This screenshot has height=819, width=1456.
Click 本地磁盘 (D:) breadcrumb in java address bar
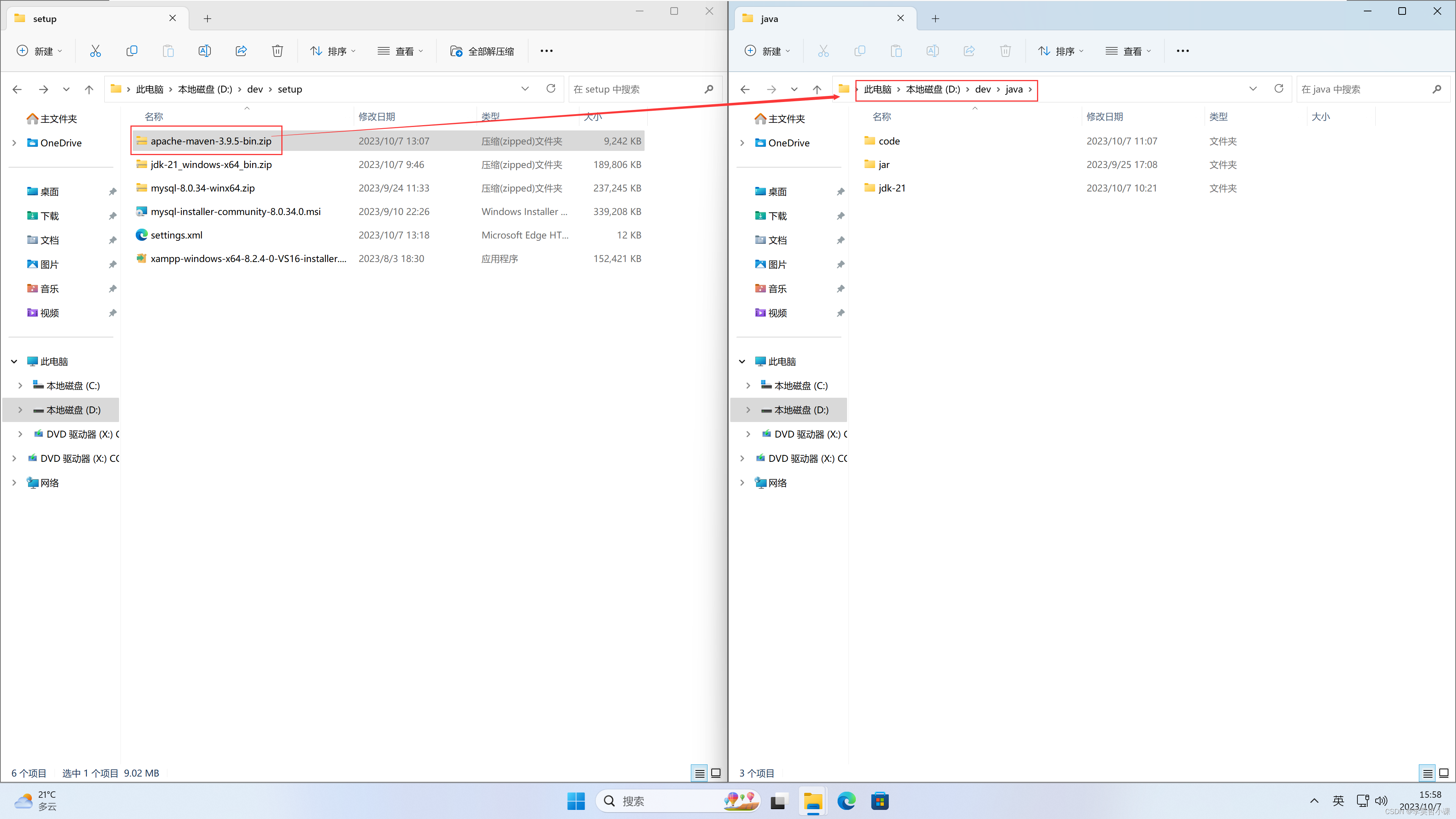click(933, 89)
